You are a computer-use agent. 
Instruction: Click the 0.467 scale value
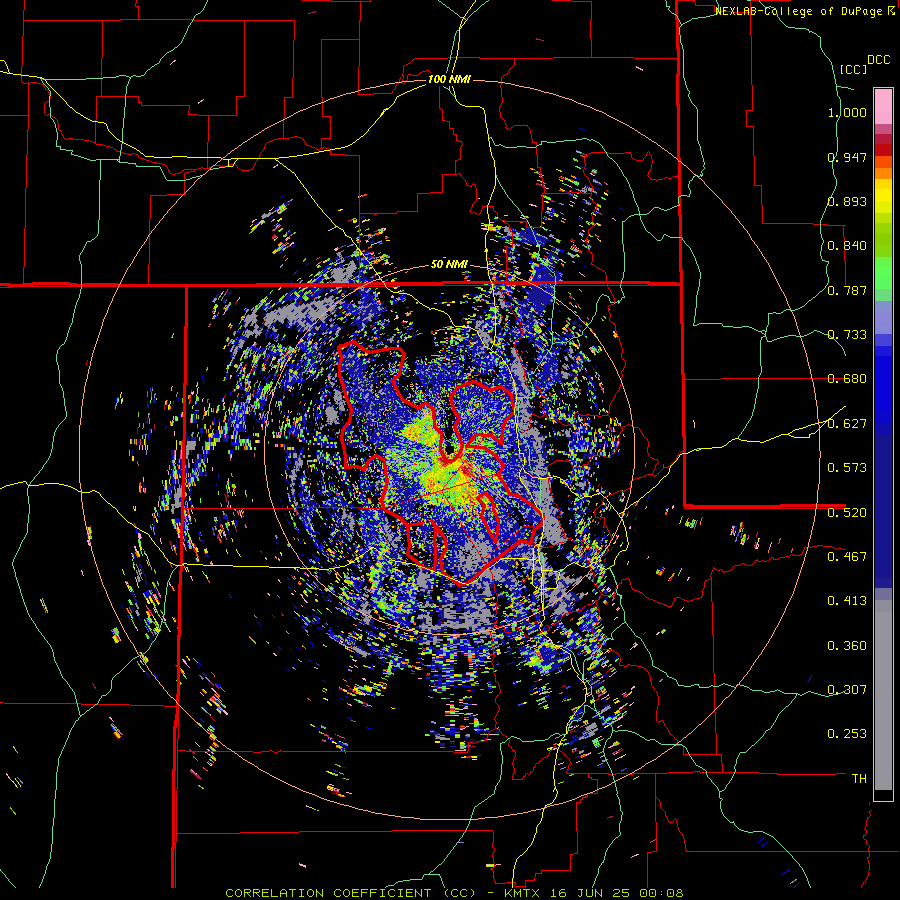[x=847, y=557]
